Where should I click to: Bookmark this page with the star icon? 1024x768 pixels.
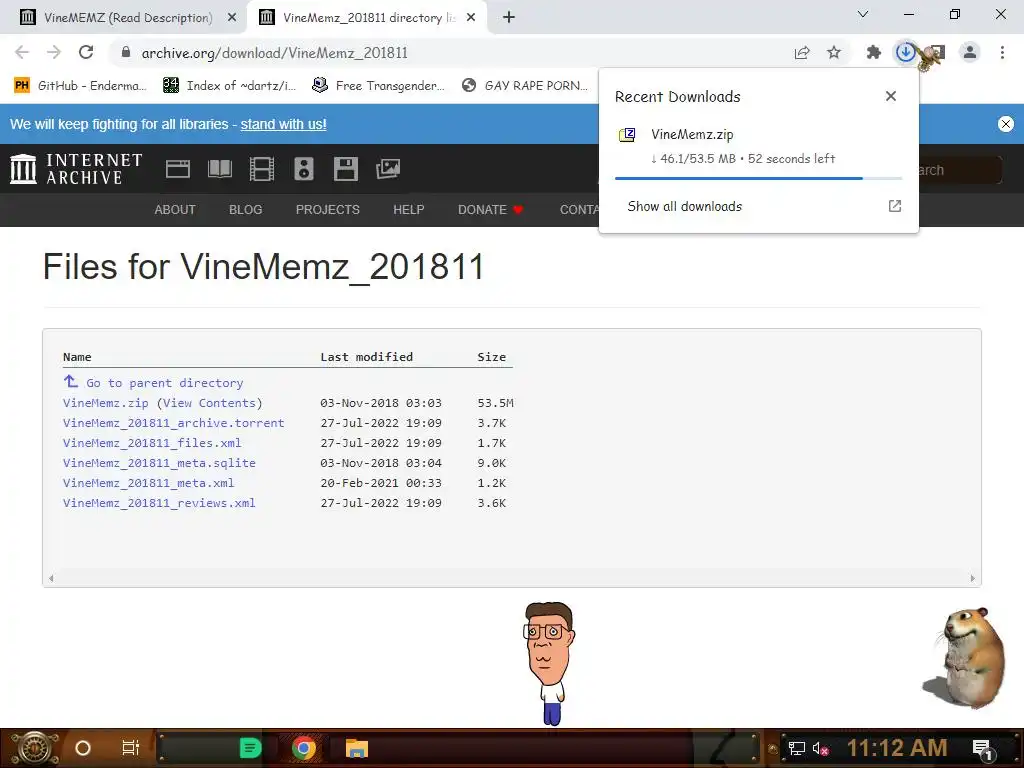(834, 52)
